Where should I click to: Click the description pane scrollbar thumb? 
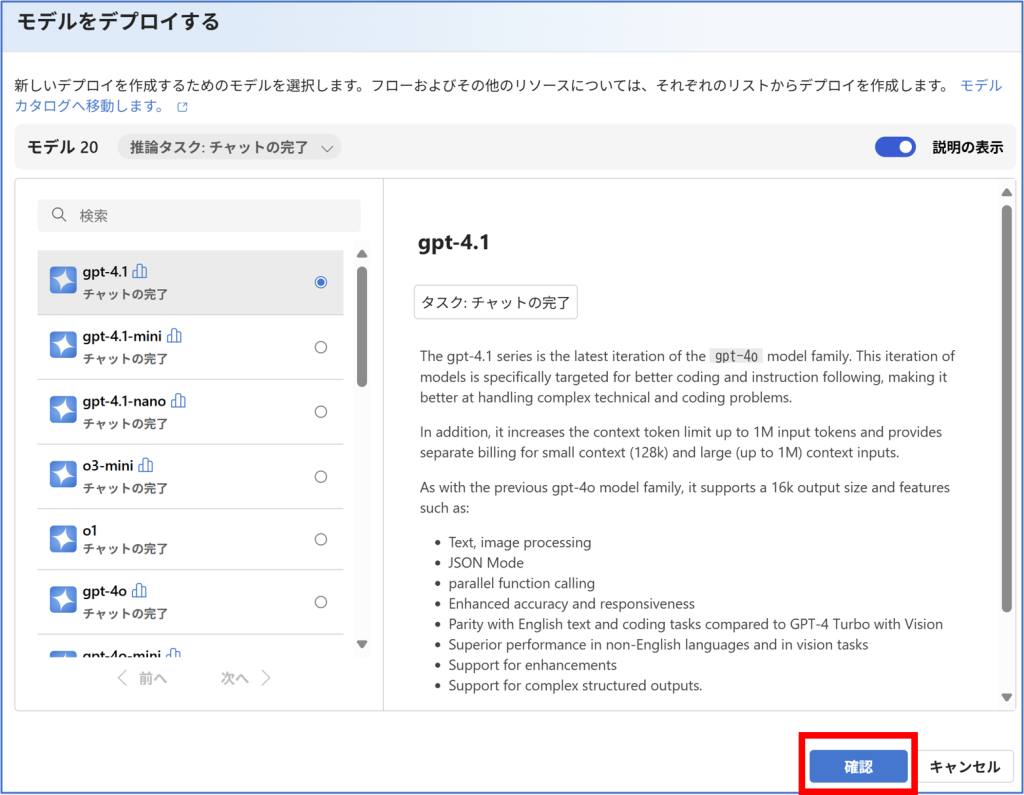click(x=1006, y=409)
